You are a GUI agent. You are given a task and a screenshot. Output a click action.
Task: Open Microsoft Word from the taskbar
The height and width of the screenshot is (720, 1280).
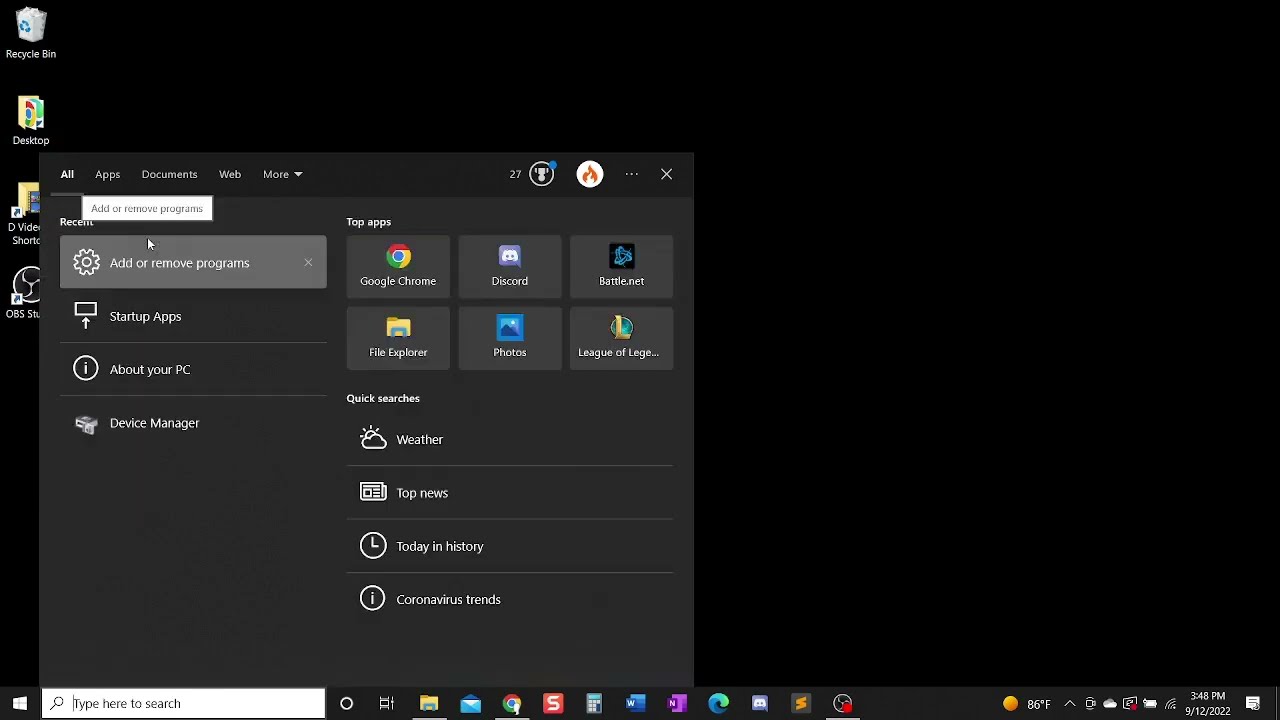(635, 703)
